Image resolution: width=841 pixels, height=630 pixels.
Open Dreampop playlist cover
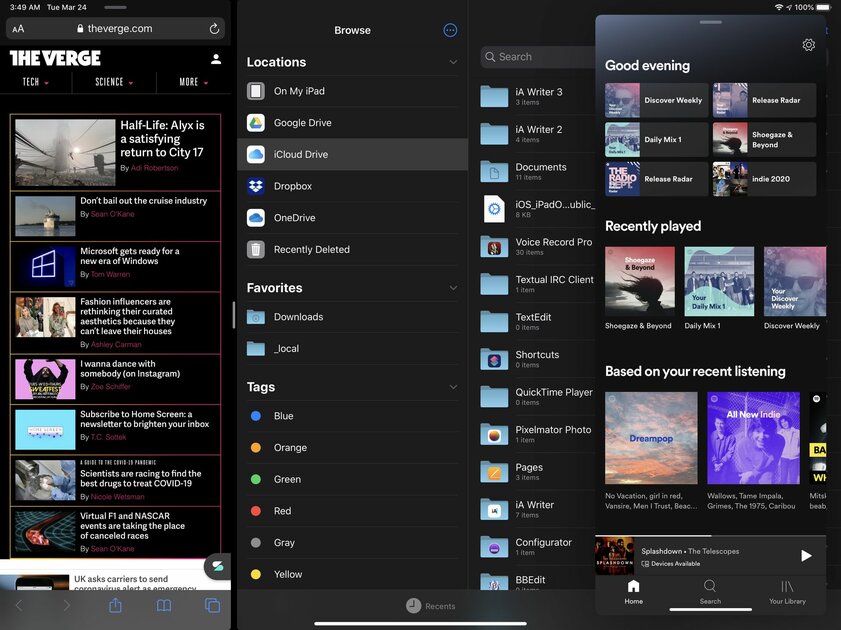(651, 438)
